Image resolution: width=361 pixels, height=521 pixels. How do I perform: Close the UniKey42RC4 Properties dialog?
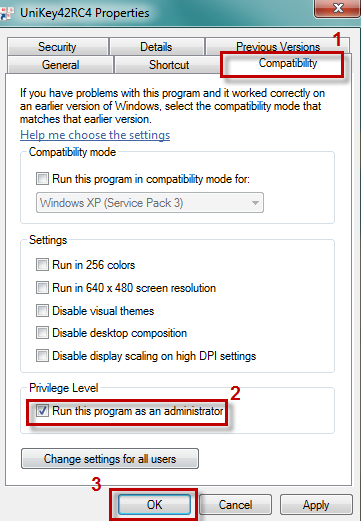click(x=337, y=8)
